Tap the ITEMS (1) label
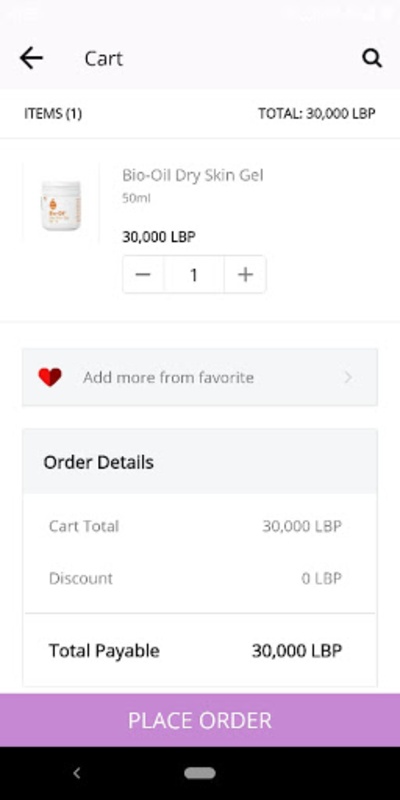This screenshot has width=400, height=800. click(x=53, y=113)
